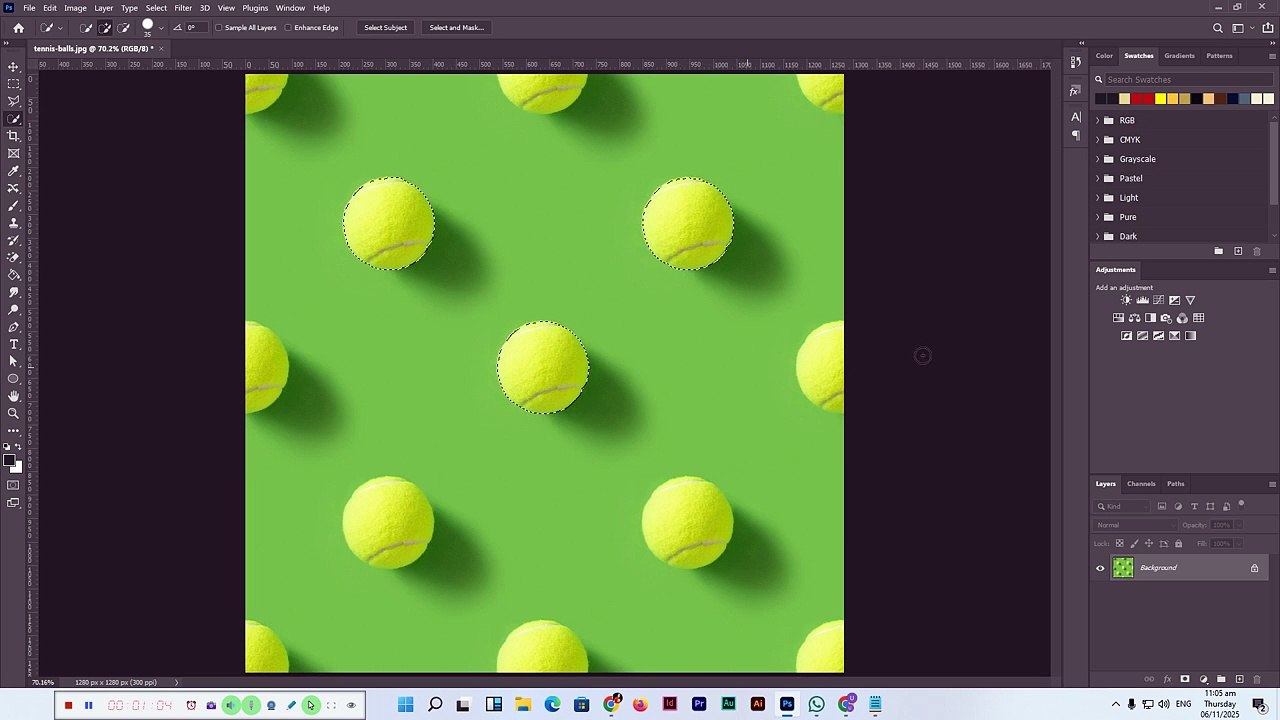The height and width of the screenshot is (720, 1280).
Task: Expand the Grayscale swatch group
Action: pos(1097,159)
